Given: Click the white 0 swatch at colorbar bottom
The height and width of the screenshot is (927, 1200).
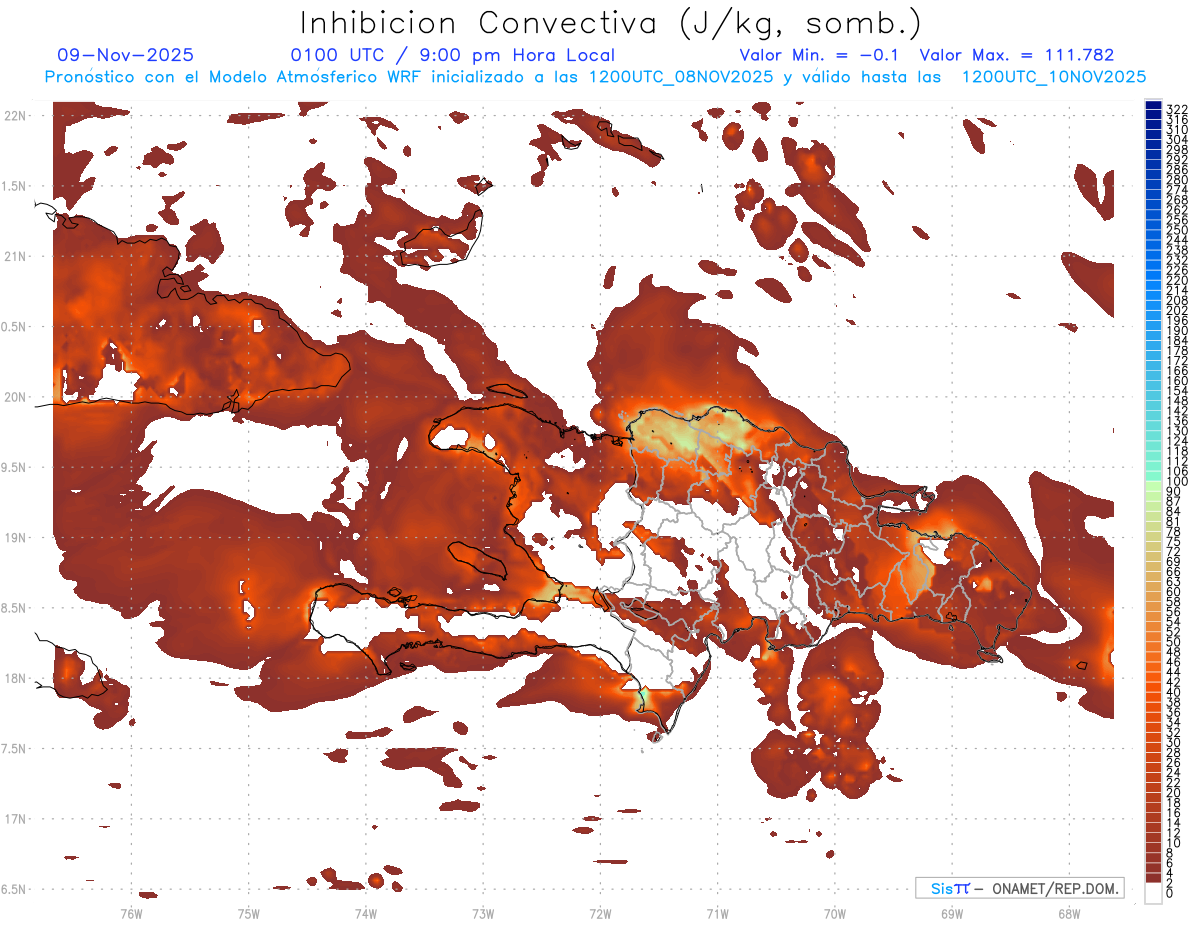Looking at the screenshot, I should coord(1153,893).
